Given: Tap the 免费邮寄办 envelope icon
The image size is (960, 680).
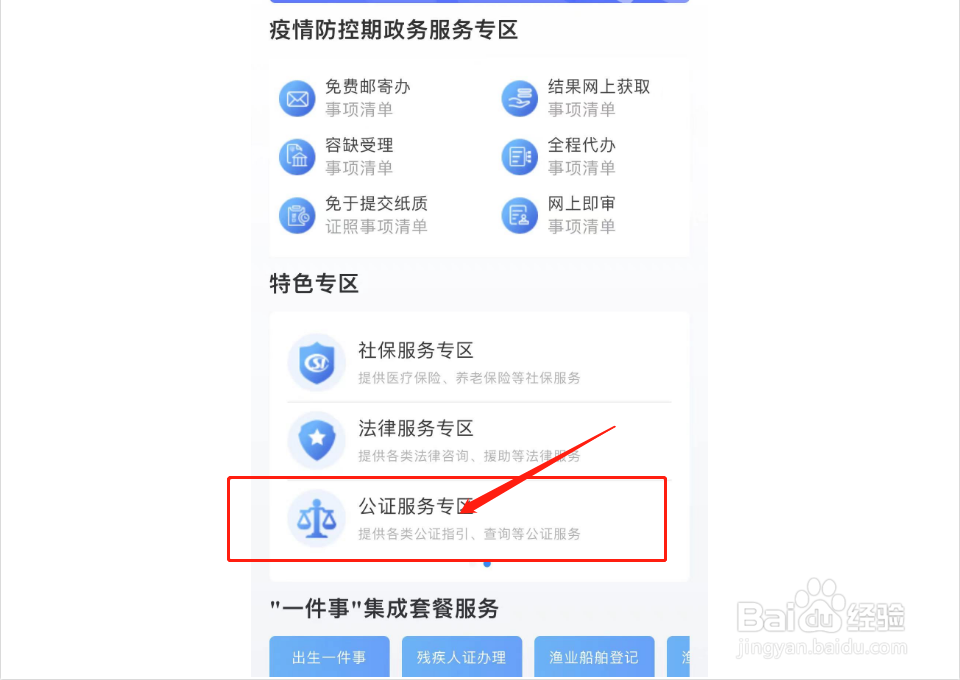Looking at the screenshot, I should 297,99.
